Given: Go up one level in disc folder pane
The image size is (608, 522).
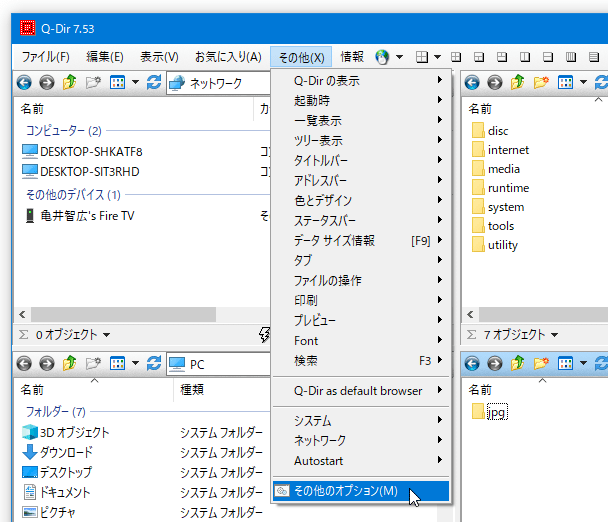Looking at the screenshot, I should point(518,82).
